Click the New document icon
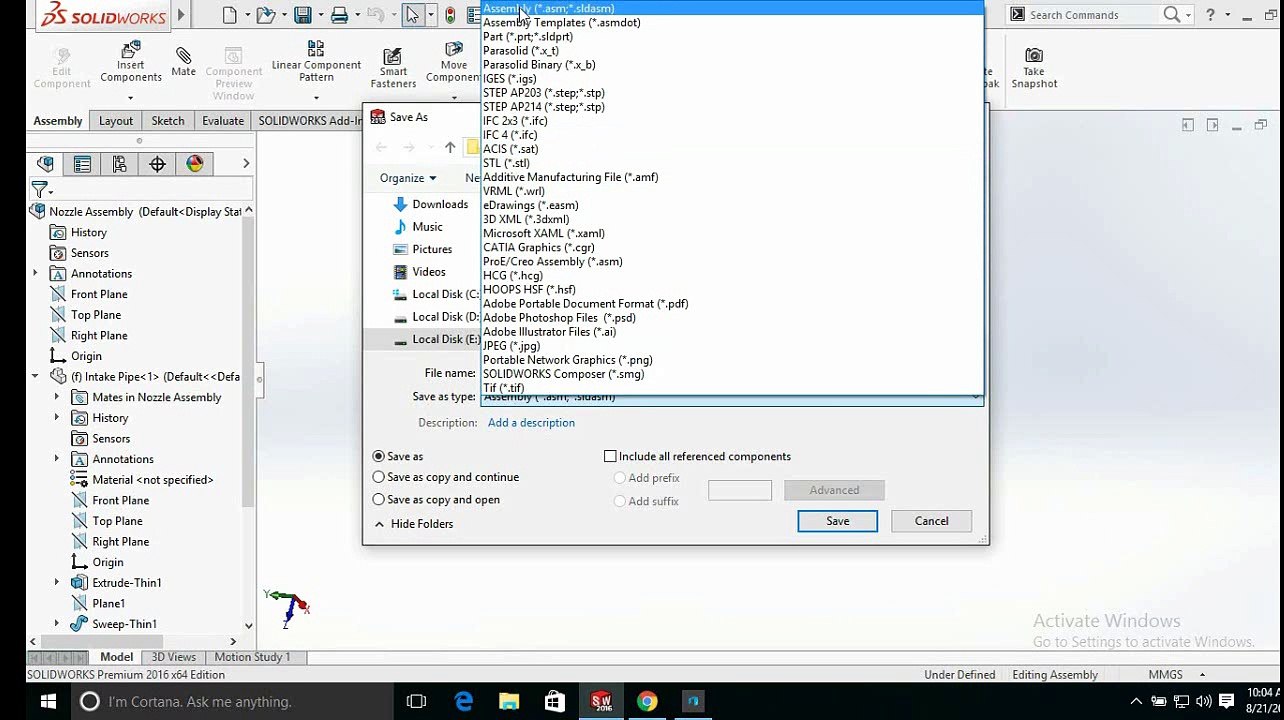The width and height of the screenshot is (1284, 720). 230,15
